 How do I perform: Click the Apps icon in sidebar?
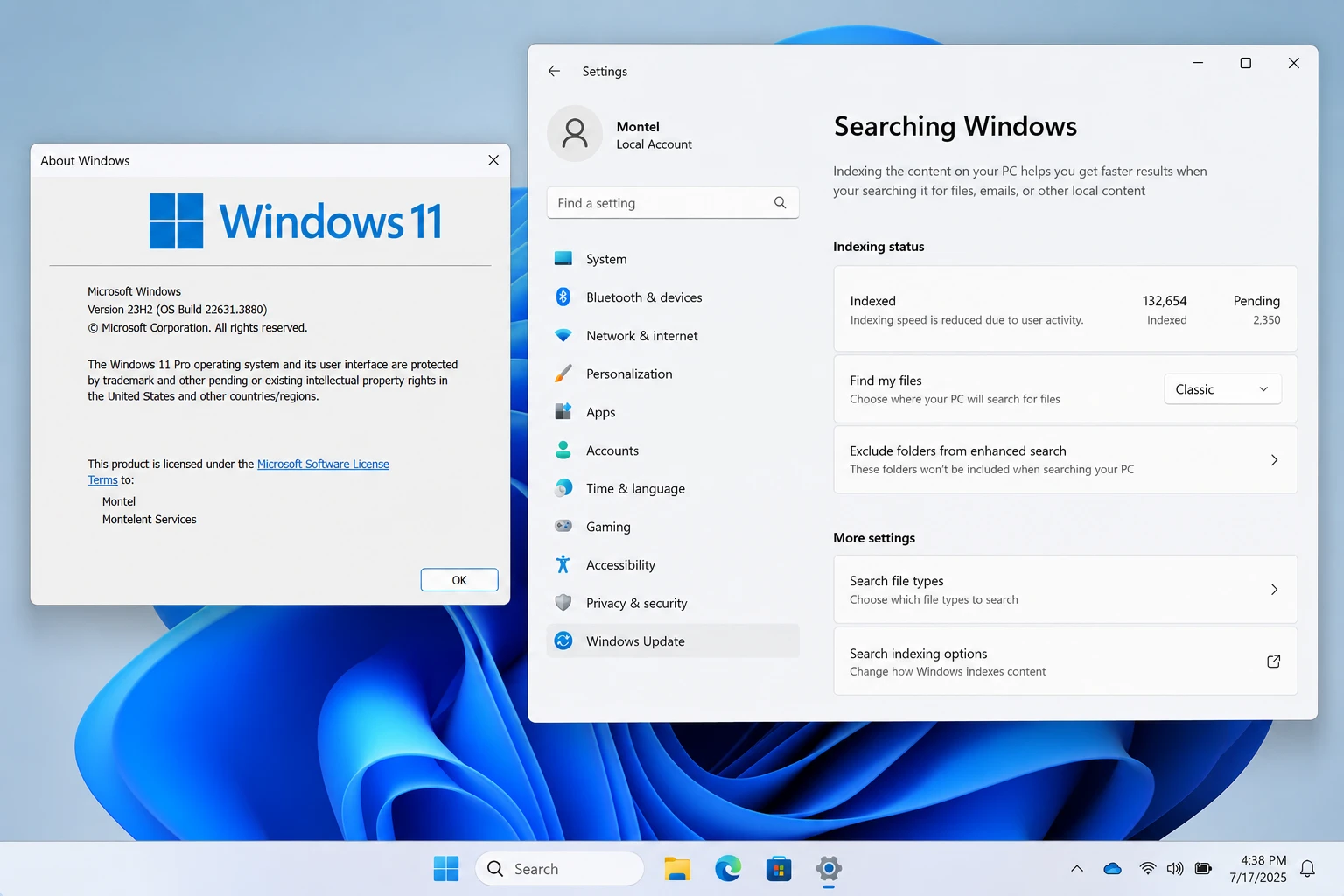563,412
